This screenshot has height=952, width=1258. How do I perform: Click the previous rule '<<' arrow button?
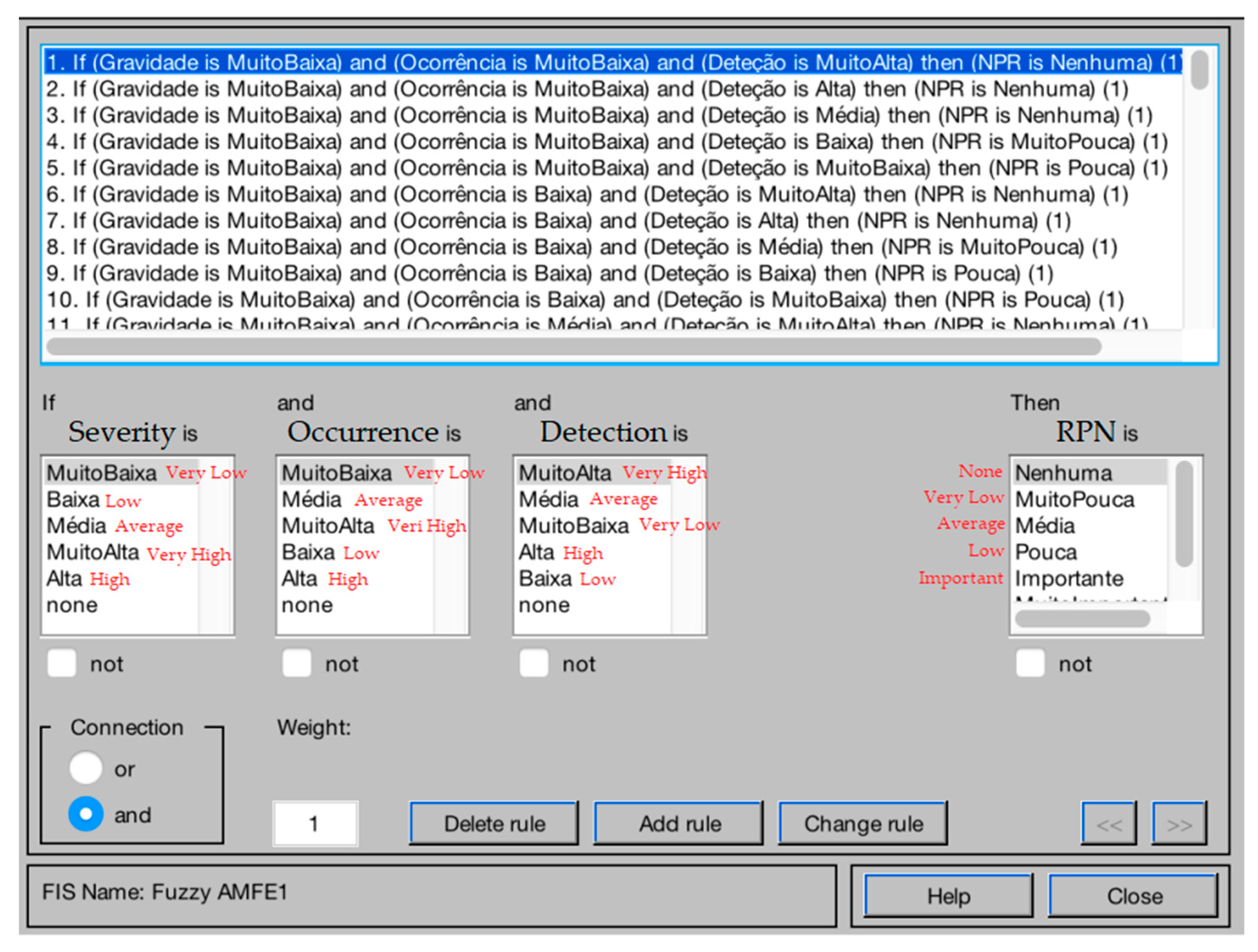tap(1109, 824)
